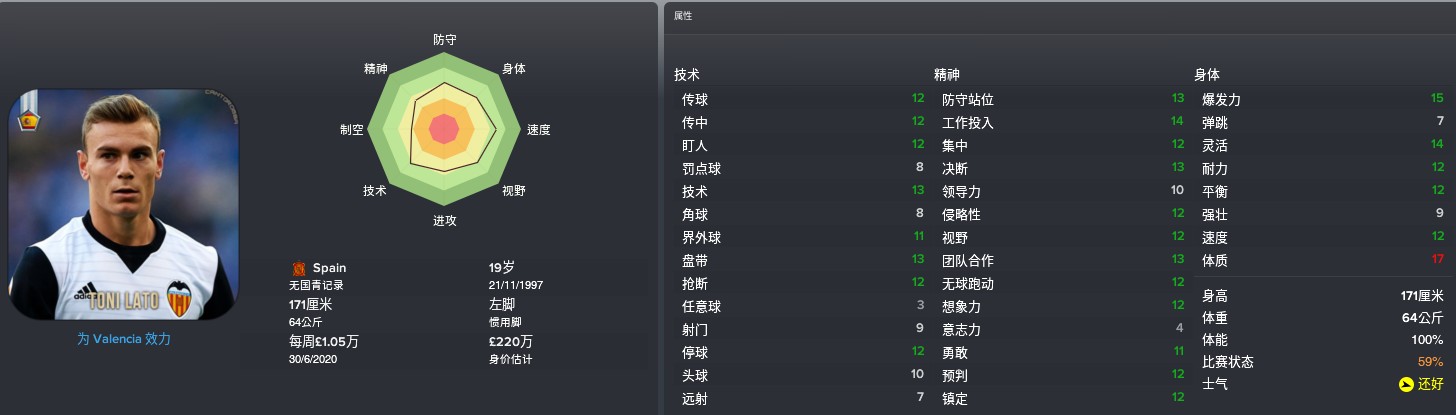This screenshot has height=415, width=1456.
Task: Open the 为 Valencia 效力 club link
Action: (124, 339)
